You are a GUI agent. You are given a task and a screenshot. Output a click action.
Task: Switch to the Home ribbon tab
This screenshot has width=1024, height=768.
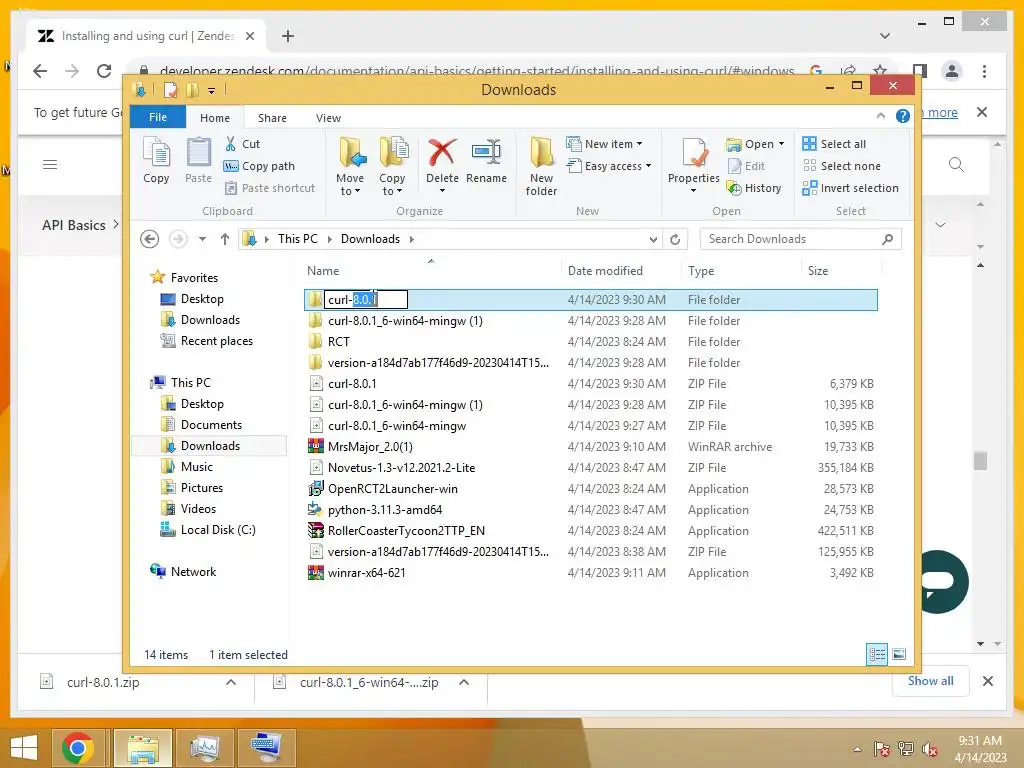click(x=215, y=118)
